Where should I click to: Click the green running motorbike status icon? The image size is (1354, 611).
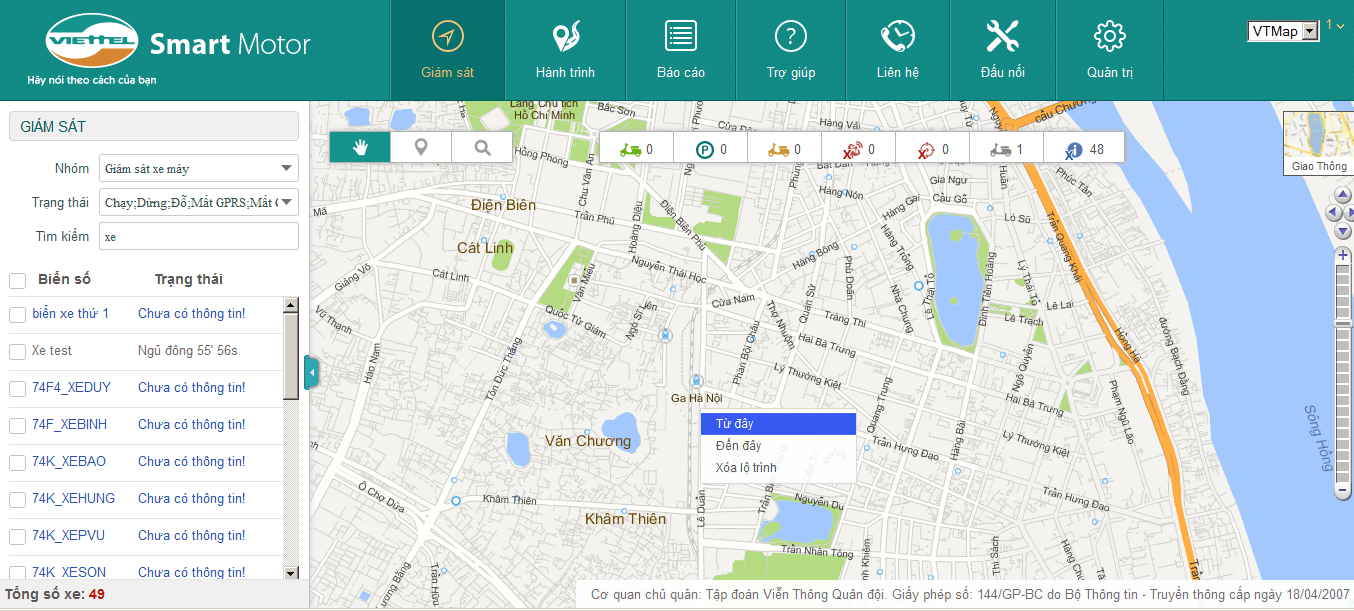[x=630, y=150]
